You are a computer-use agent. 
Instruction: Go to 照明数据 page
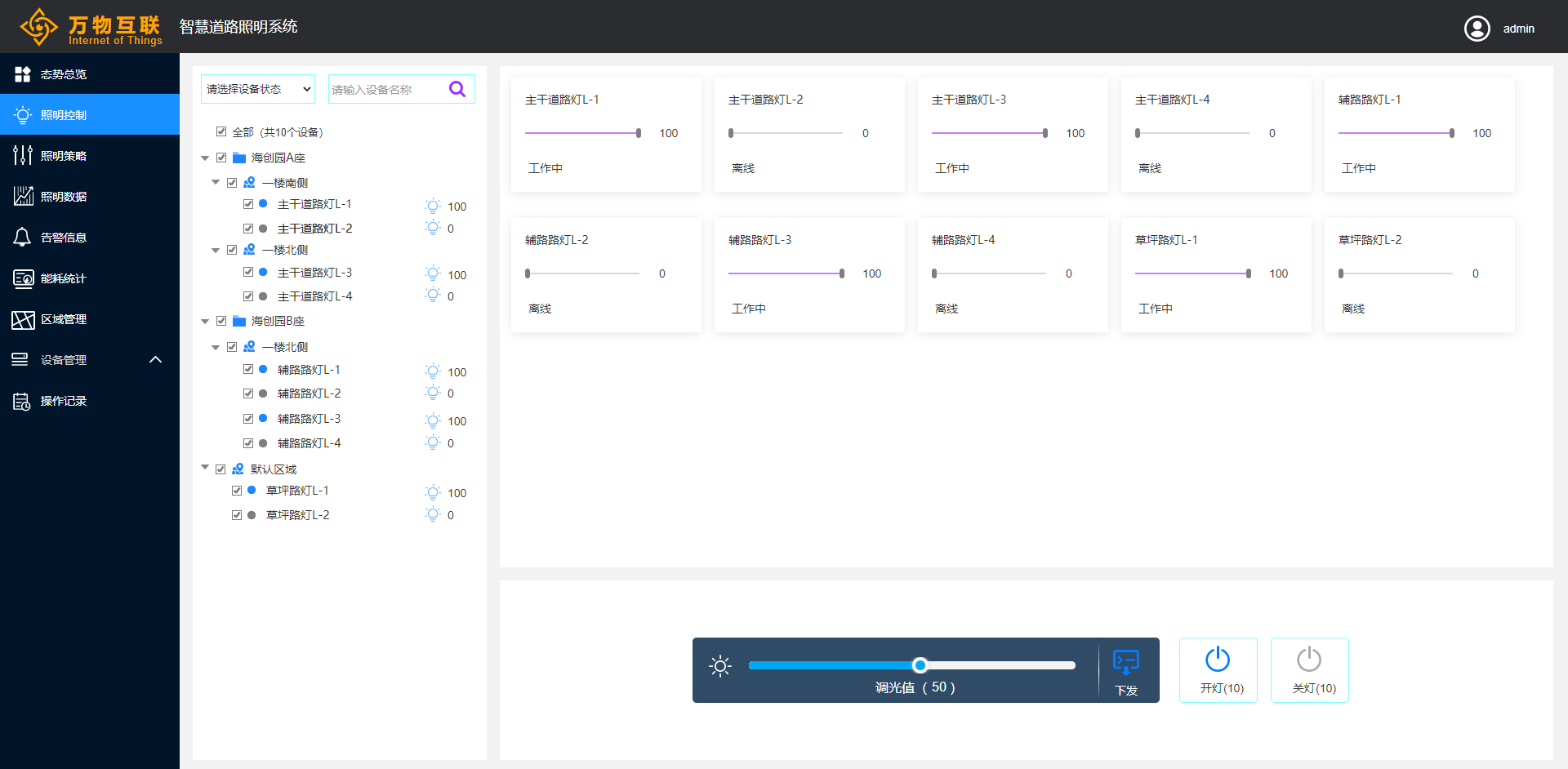tap(90, 197)
